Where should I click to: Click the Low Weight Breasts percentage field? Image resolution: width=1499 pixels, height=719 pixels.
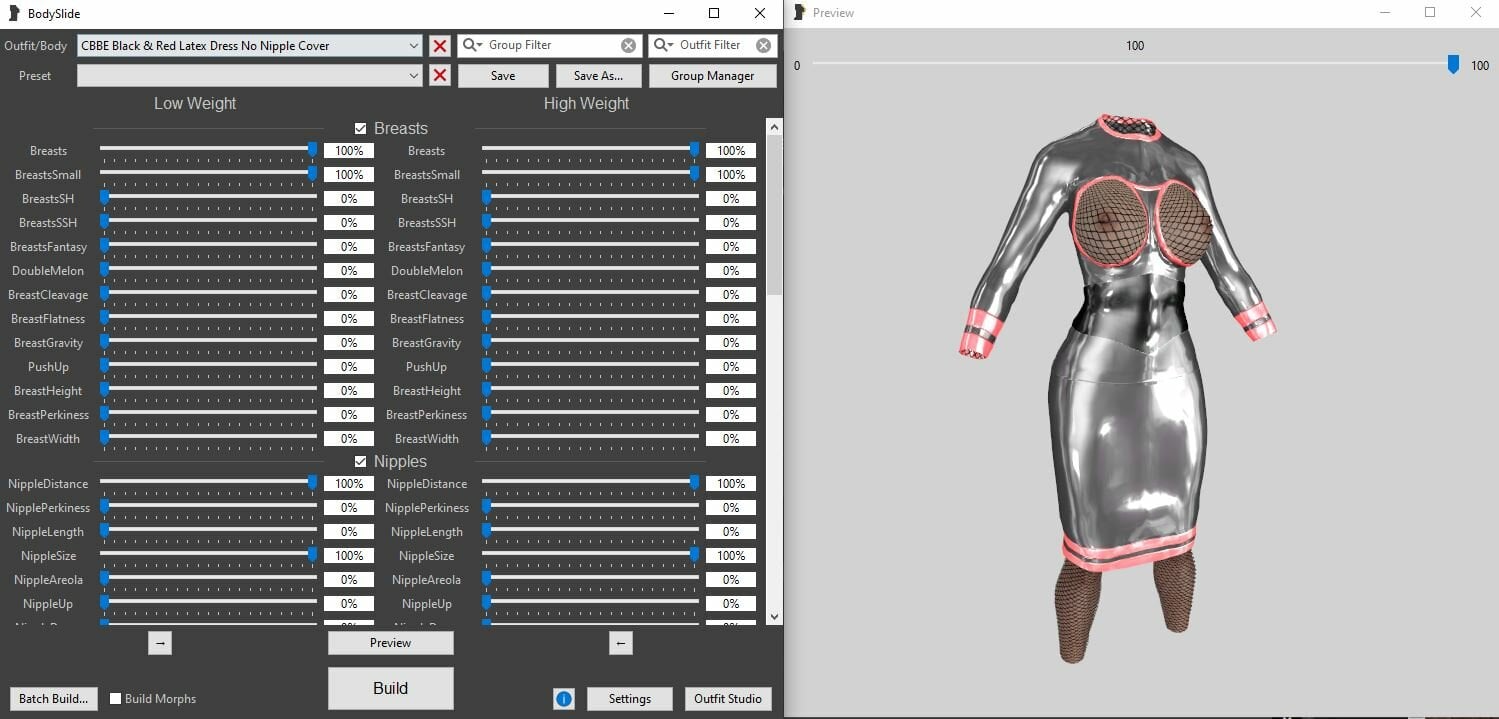point(349,151)
